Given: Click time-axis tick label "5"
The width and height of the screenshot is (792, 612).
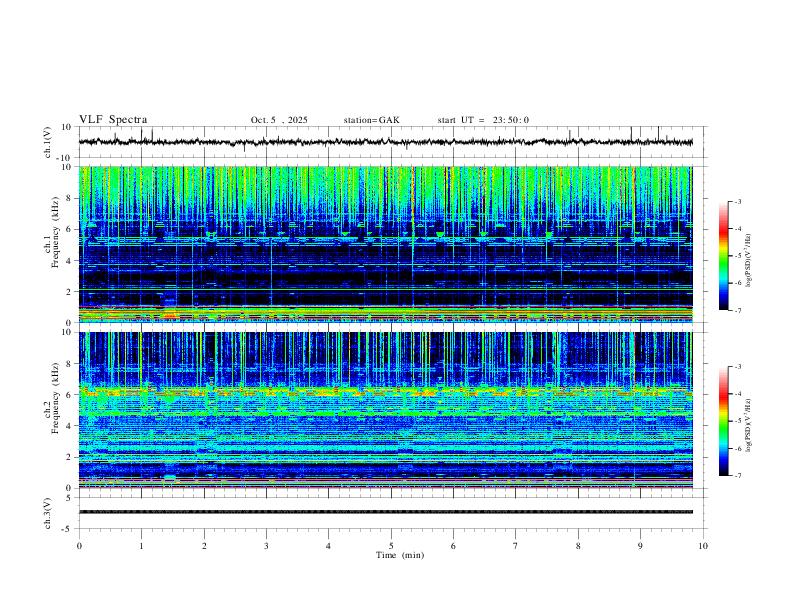Looking at the screenshot, I should coord(391,546).
